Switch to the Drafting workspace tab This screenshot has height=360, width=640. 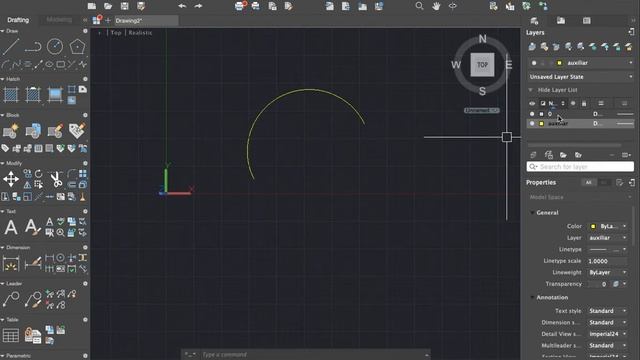pyautogui.click(x=18, y=20)
